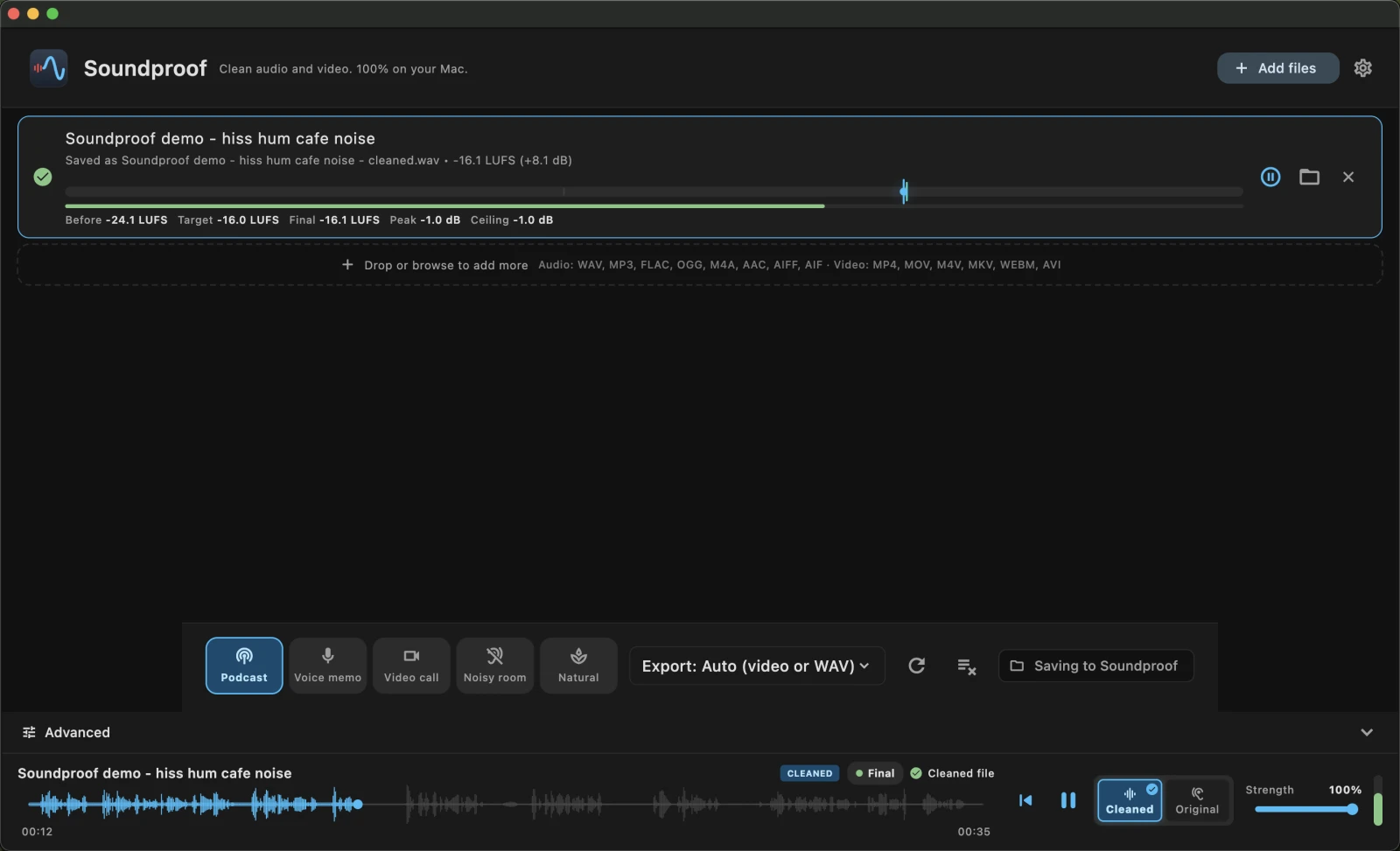Click the file title 'Soundproof demo - hiss hum cafe noise'
Screen dimensions: 1400x851
tap(220, 138)
